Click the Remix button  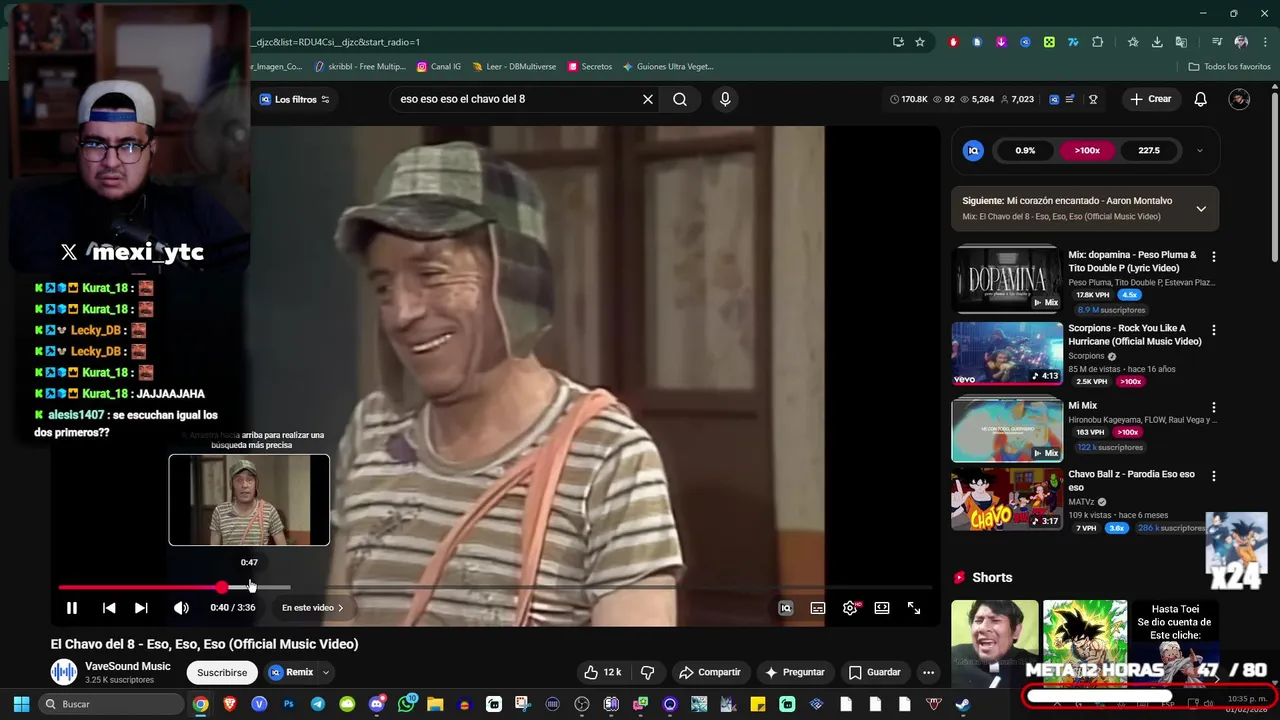coord(291,673)
